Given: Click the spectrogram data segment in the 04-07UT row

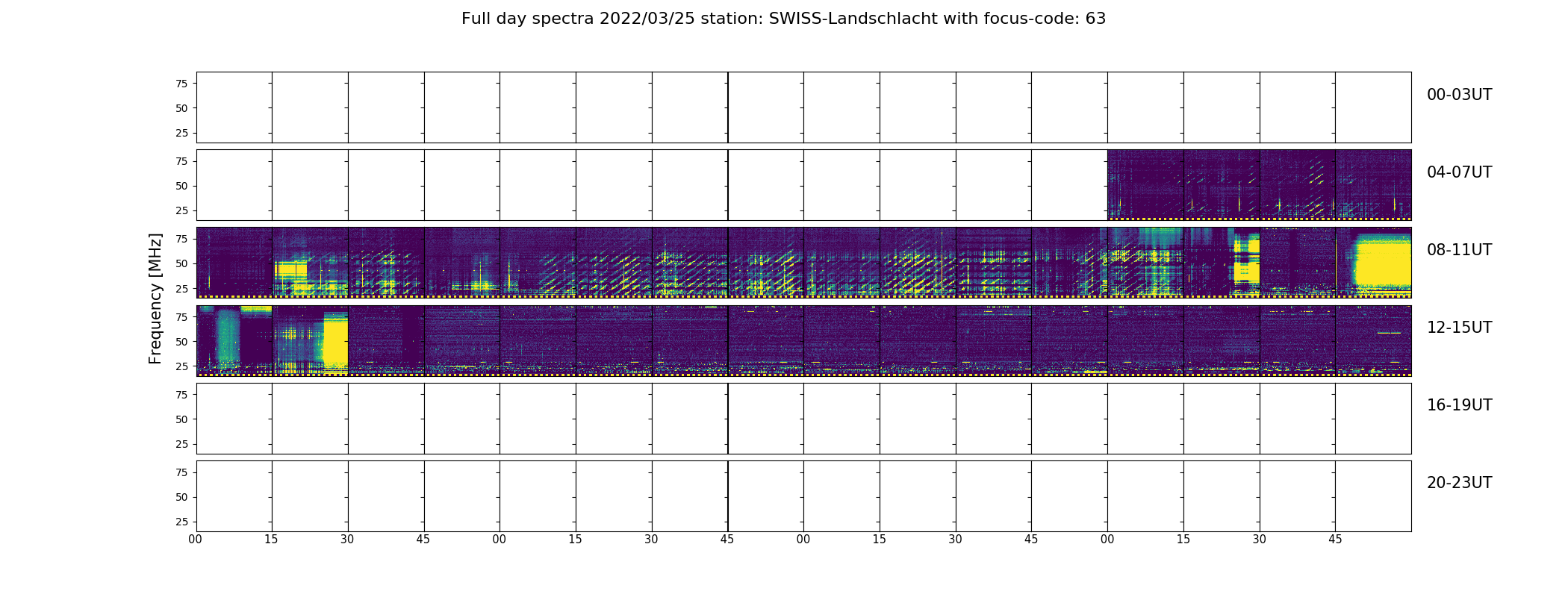Looking at the screenshot, I should 1259,184.
